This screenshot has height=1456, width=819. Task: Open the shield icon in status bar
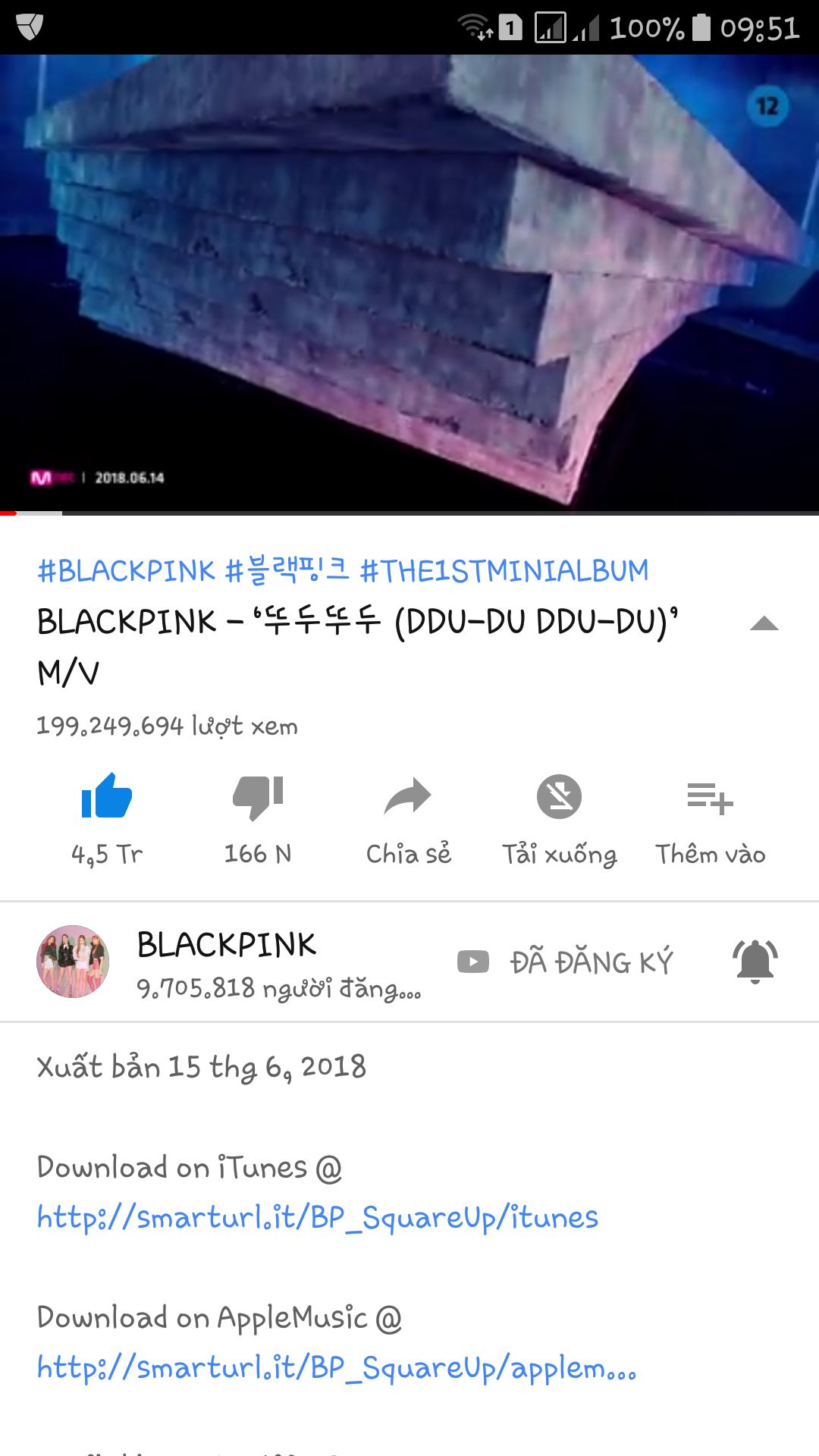[x=30, y=27]
